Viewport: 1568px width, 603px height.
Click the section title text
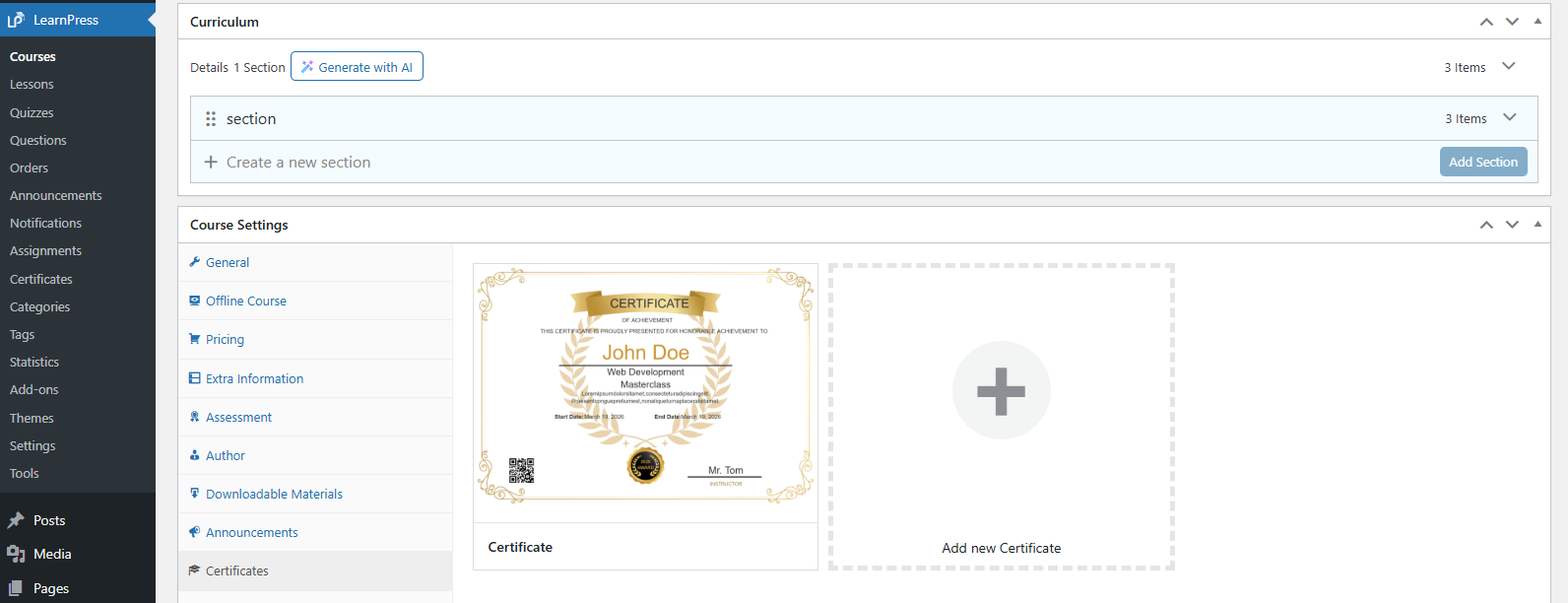[x=251, y=119]
